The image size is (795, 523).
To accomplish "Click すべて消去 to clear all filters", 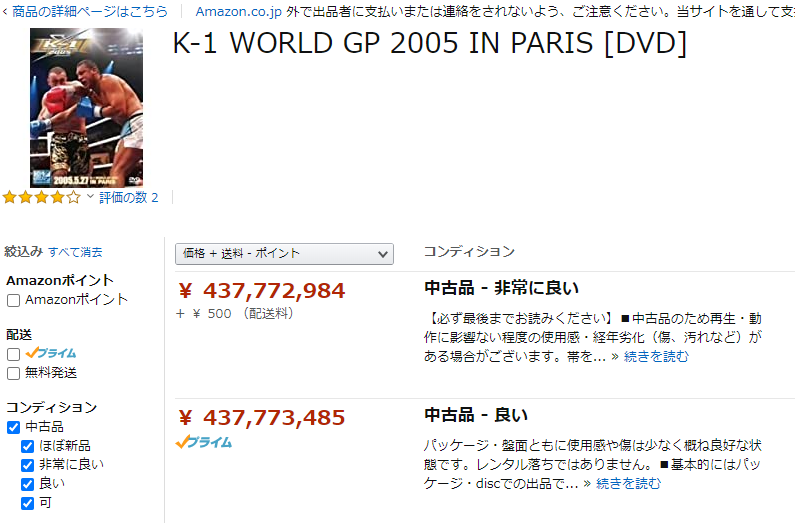I will coord(75,252).
